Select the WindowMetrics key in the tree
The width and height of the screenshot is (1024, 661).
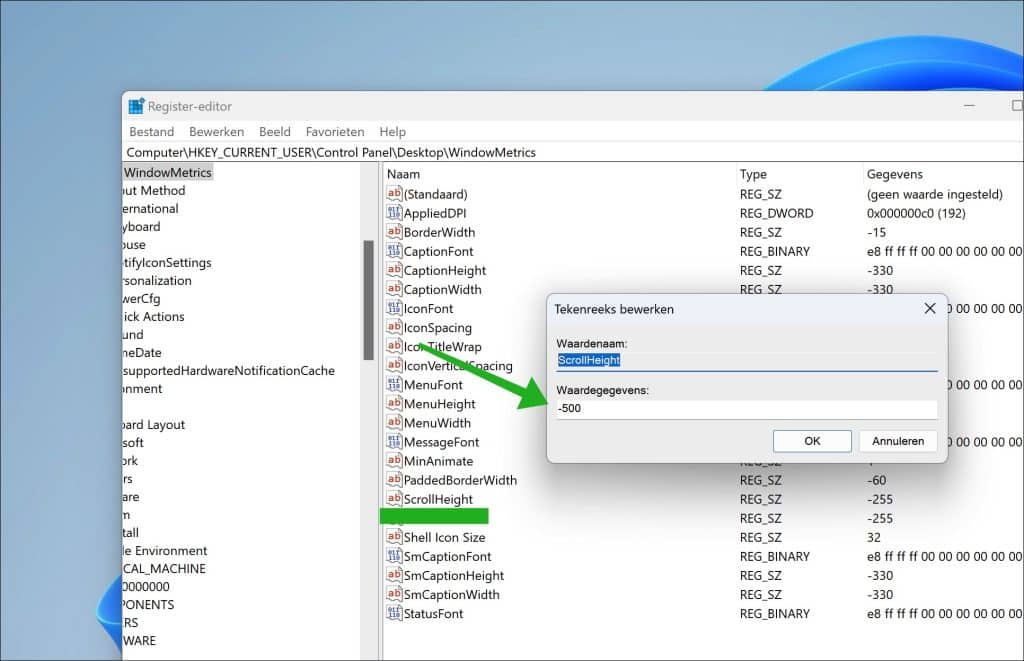pos(168,172)
